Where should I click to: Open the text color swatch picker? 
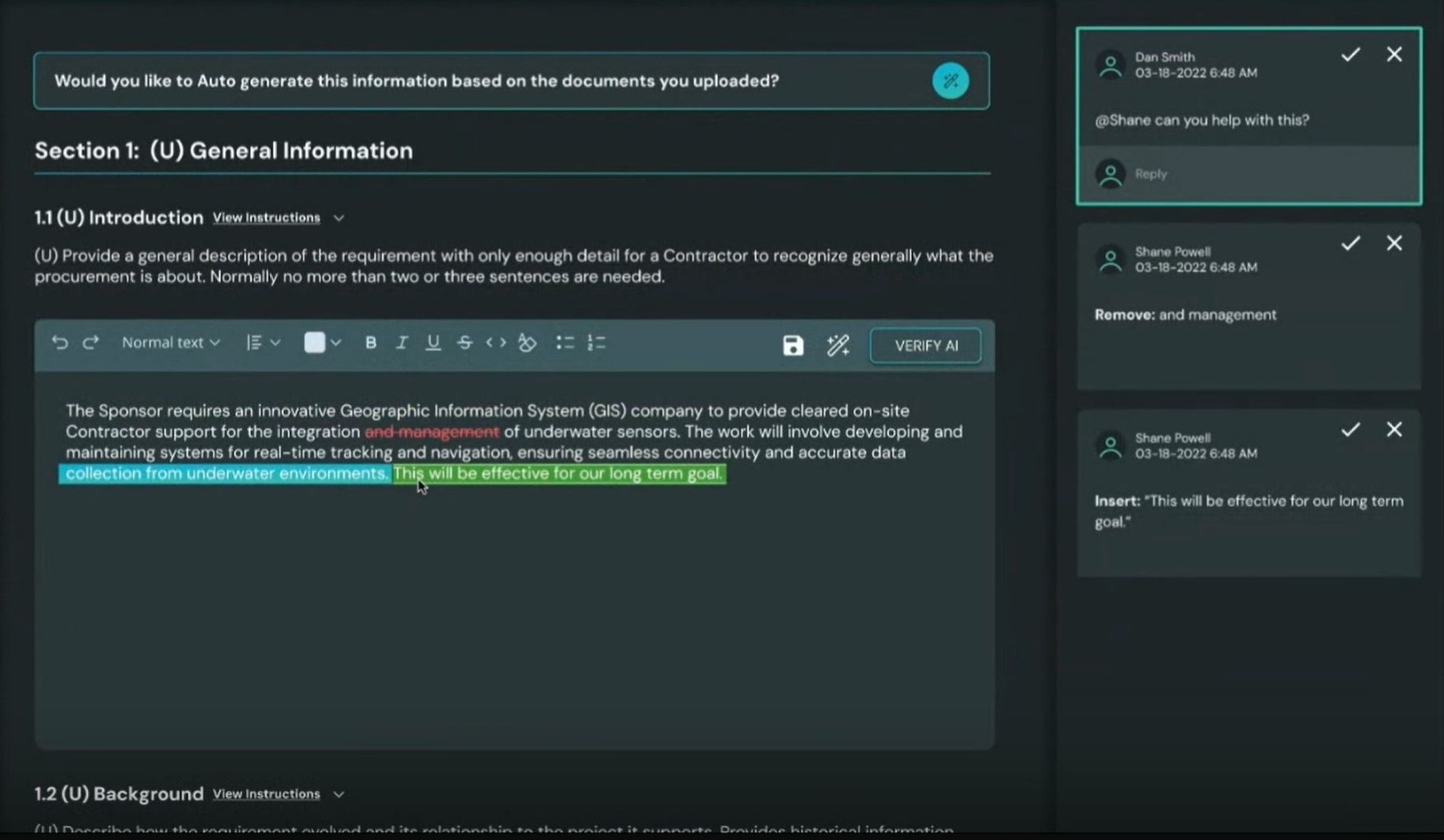[x=322, y=343]
